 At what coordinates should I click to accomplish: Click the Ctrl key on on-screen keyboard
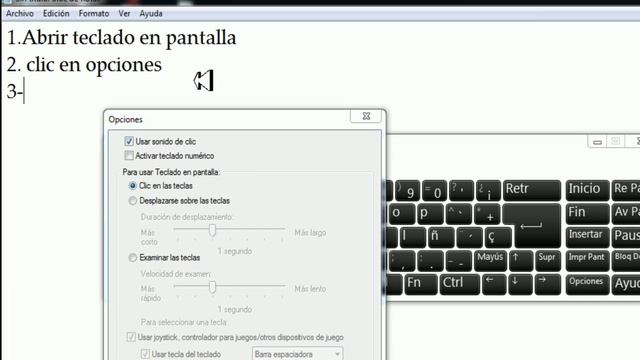[459, 284]
